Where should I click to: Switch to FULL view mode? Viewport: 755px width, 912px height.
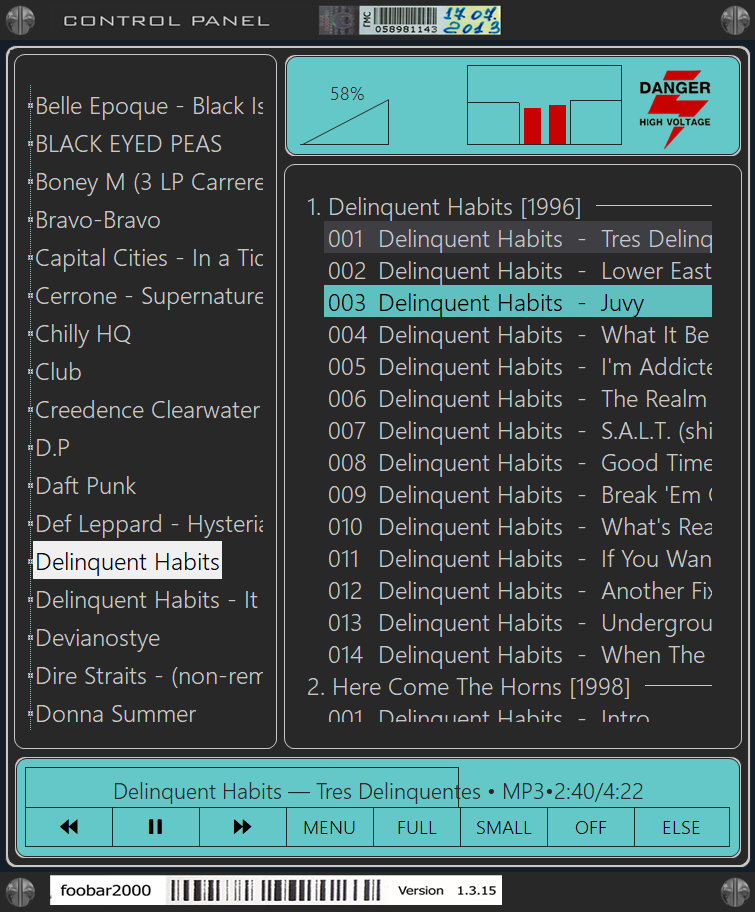coord(416,826)
